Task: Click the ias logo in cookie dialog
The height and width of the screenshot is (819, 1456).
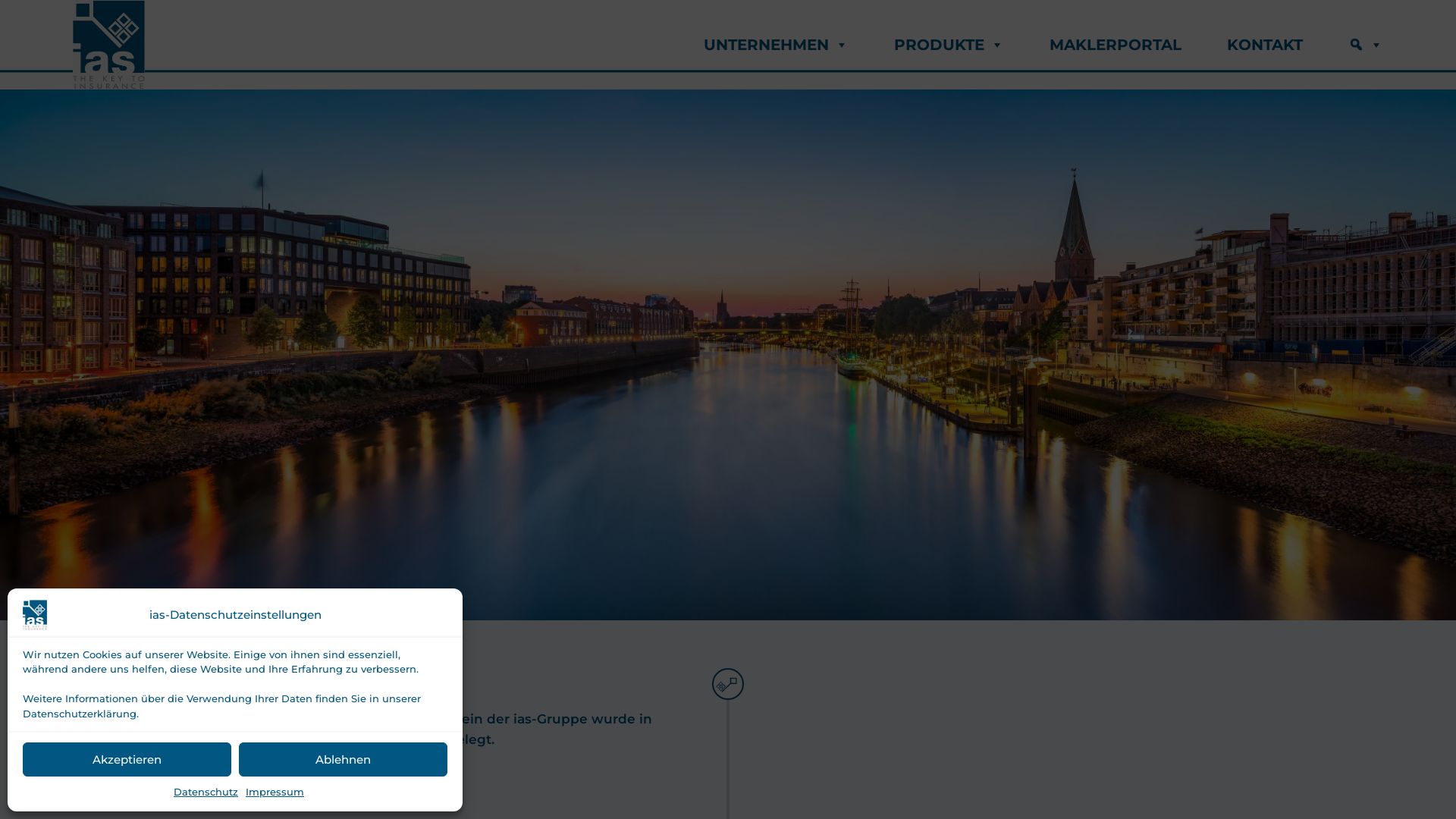Action: click(x=35, y=614)
